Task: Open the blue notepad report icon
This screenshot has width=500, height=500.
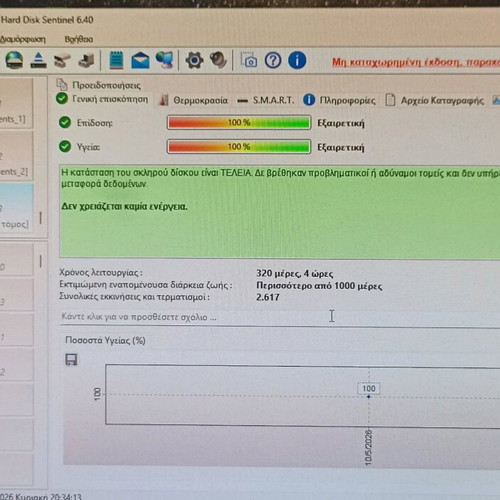Action: tap(116, 60)
